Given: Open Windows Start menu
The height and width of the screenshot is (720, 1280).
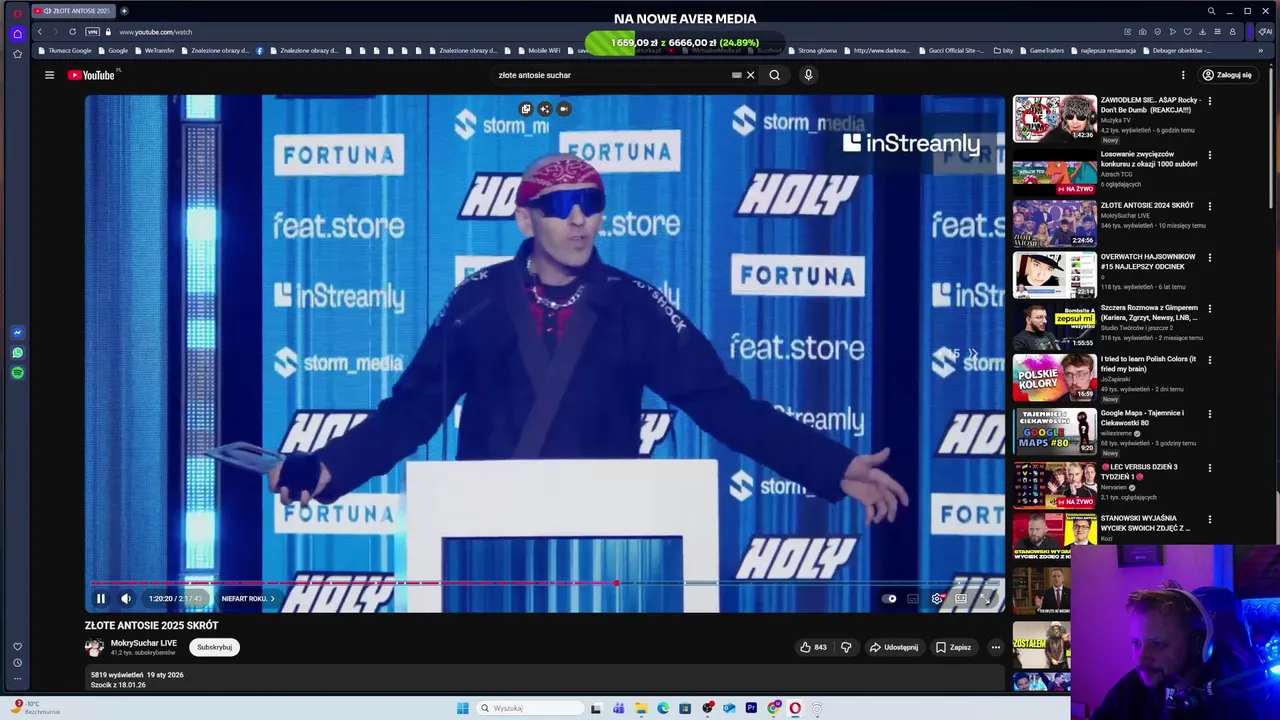Looking at the screenshot, I should pyautogui.click(x=462, y=708).
